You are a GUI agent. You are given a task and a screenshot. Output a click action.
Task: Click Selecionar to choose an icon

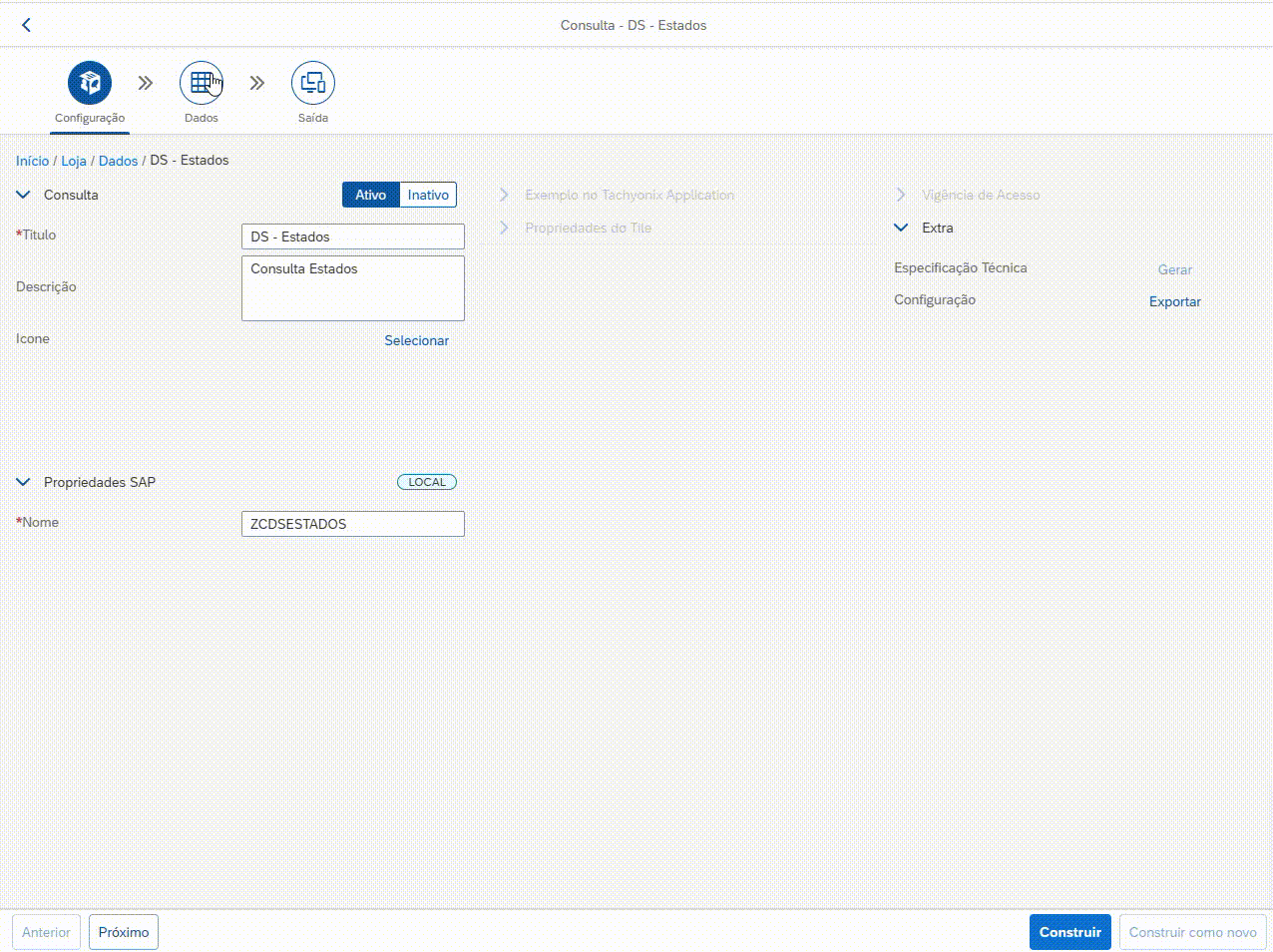[416, 340]
